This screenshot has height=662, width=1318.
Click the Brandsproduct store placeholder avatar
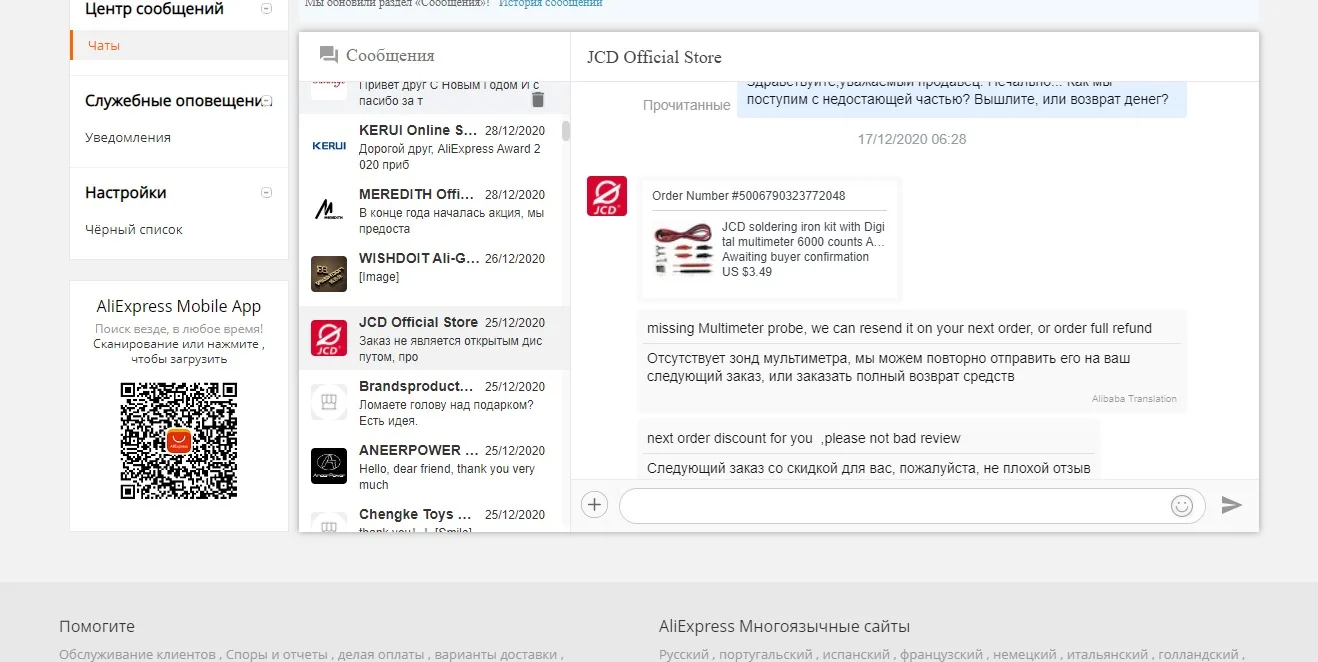(329, 402)
